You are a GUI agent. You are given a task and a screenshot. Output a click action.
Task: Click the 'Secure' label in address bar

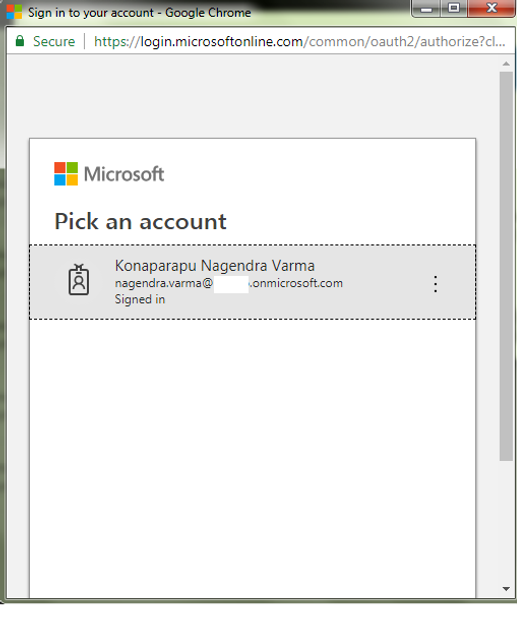click(x=54, y=41)
